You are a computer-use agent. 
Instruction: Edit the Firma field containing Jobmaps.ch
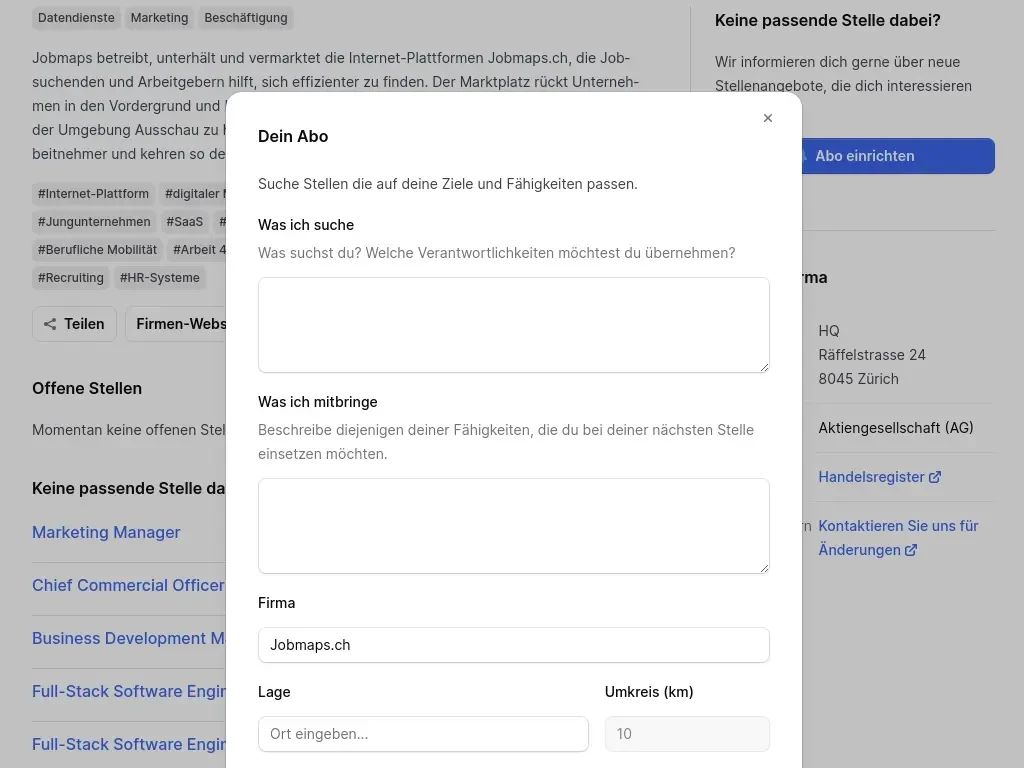(x=513, y=645)
